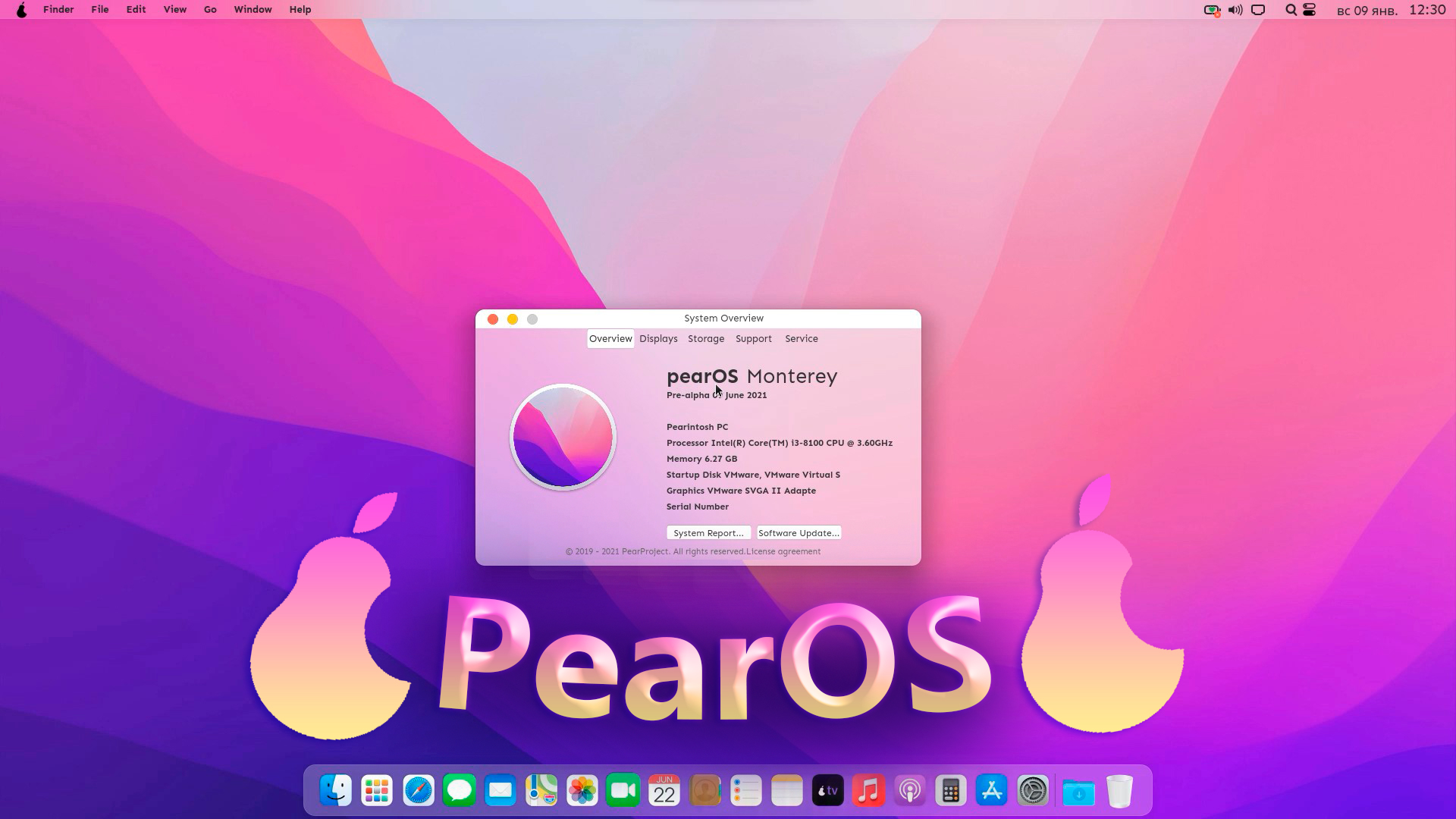Open Podcasts from the dock
Image resolution: width=1456 pixels, height=819 pixels.
tap(909, 791)
